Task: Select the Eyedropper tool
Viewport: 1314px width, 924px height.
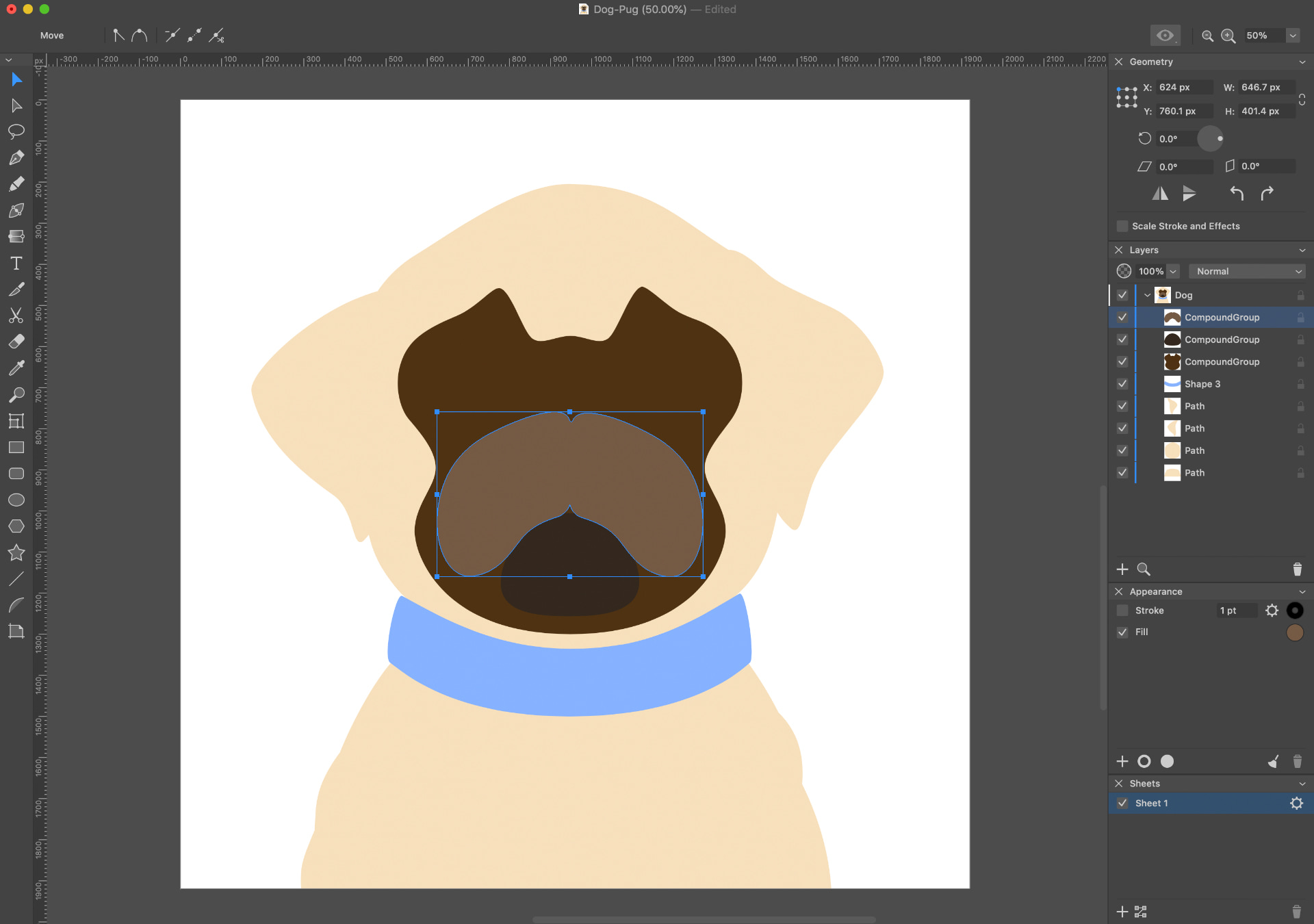Action: coord(16,368)
